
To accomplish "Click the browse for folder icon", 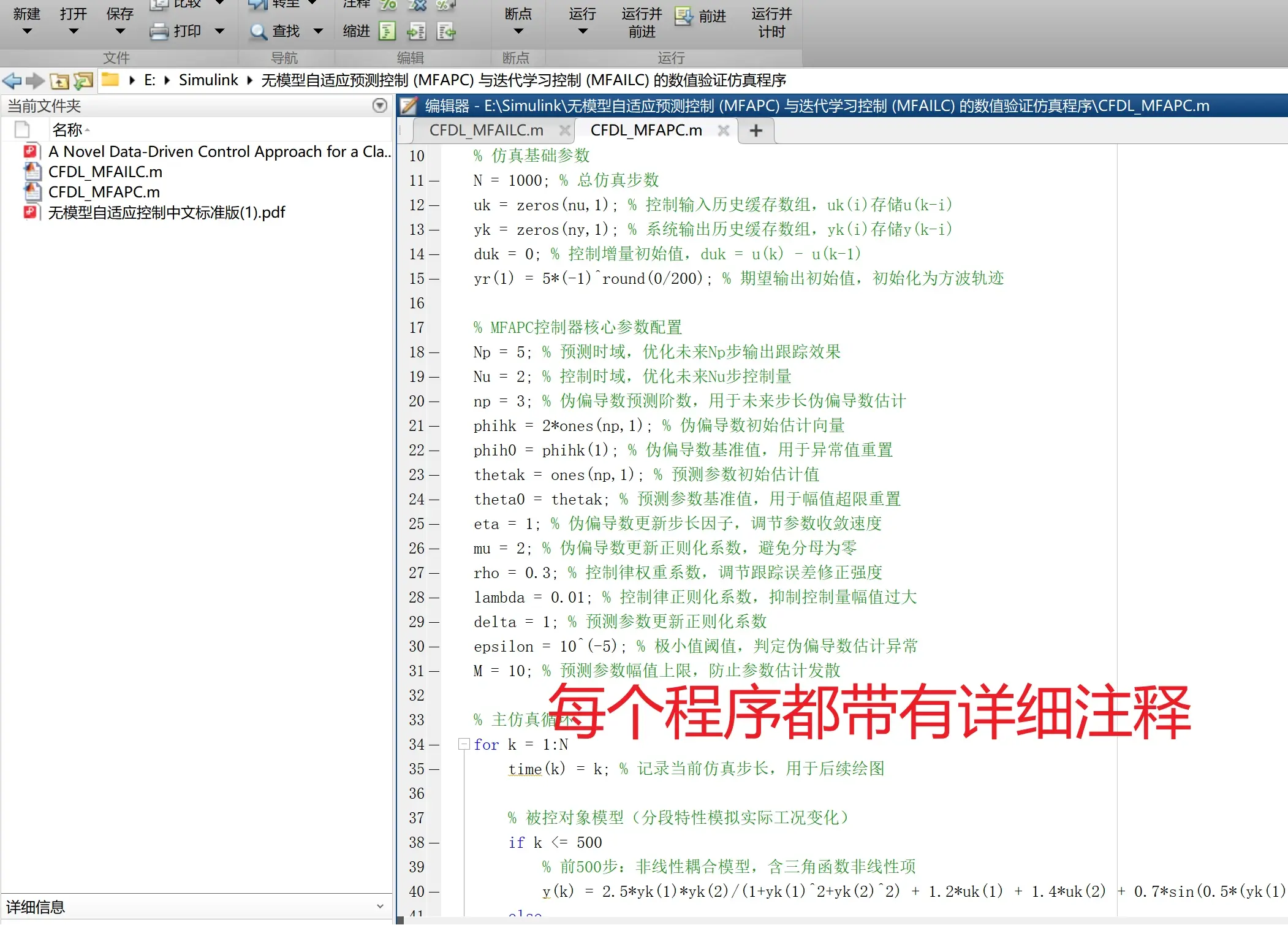I will click(x=83, y=80).
